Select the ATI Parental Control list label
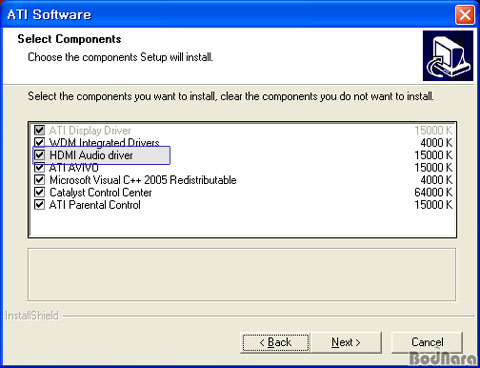Screen dimensions: 480x368 (95, 205)
